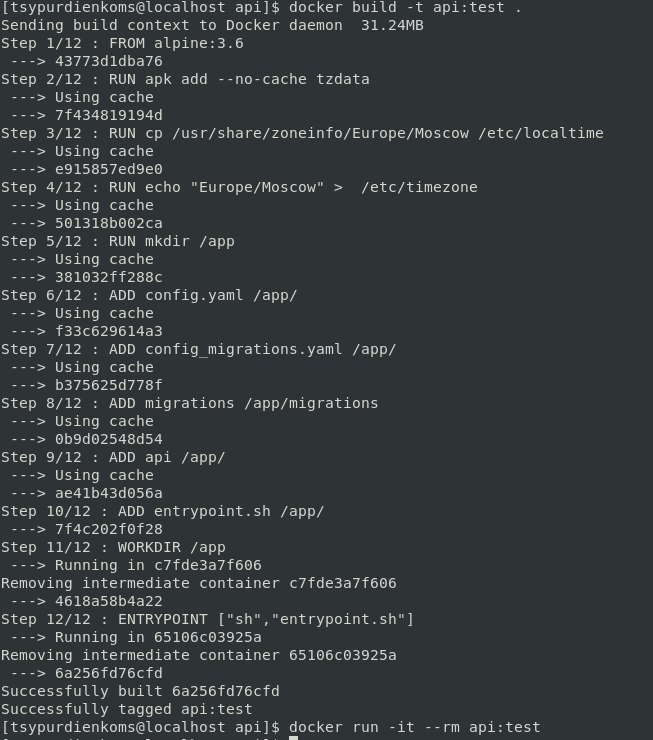The width and height of the screenshot is (653, 740).
Task: Click the Step 11/12 WORKDIR /app line
Action: click(x=113, y=547)
